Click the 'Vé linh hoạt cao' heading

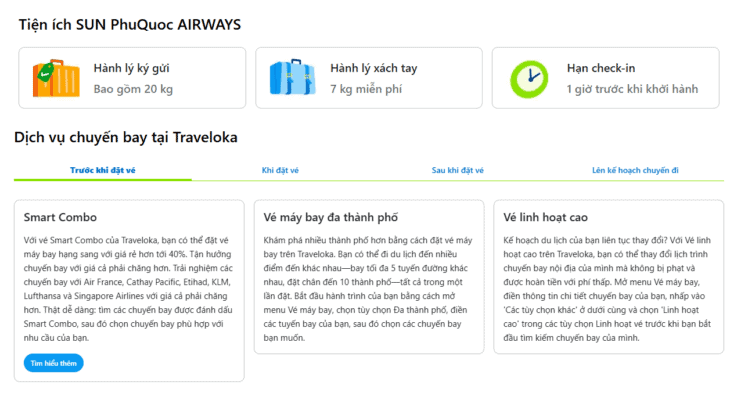tap(545, 217)
